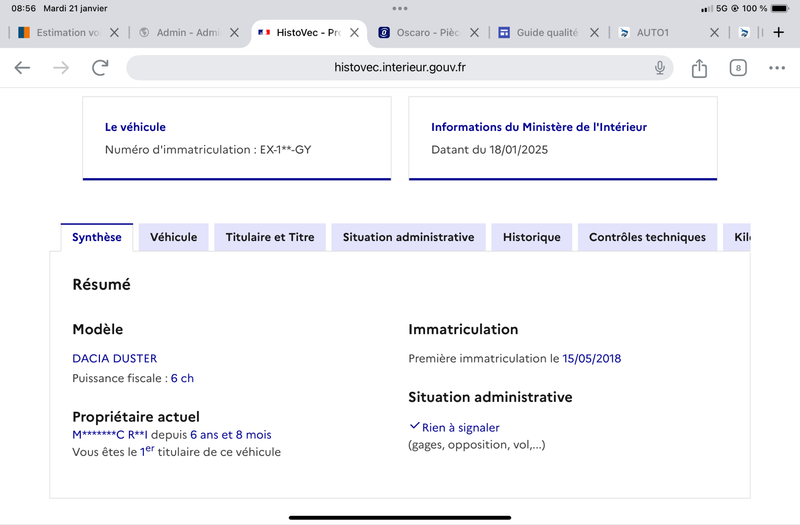Tap the three-dot multitasking control at top
The height and width of the screenshot is (525, 800).
tap(400, 8)
